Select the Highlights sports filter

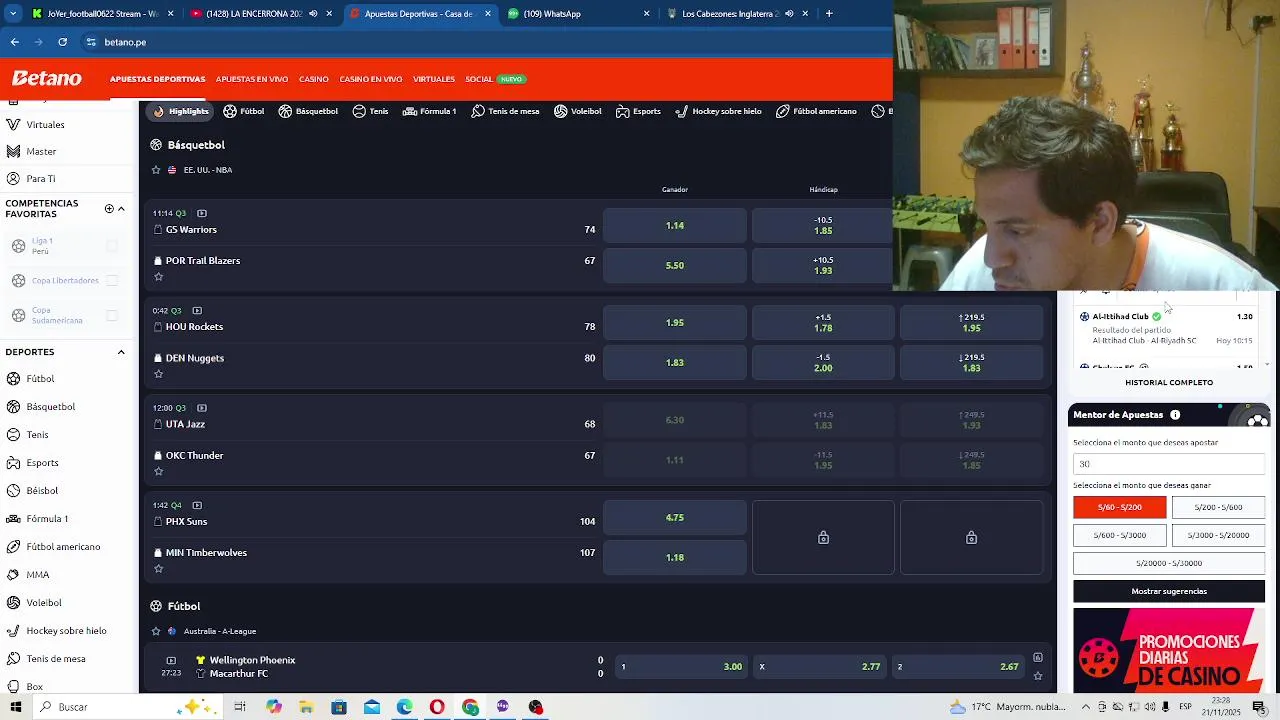click(181, 111)
